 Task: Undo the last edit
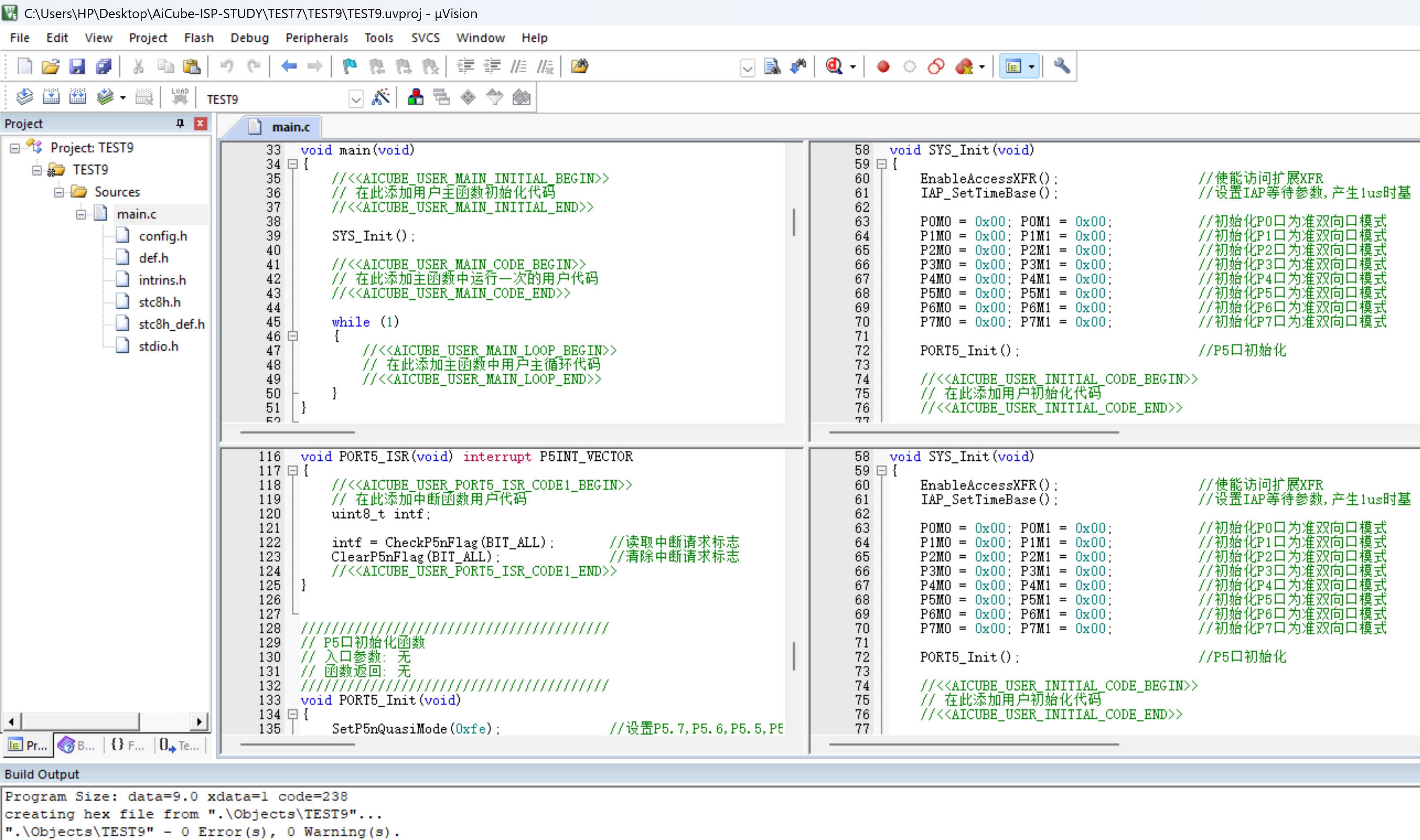(227, 67)
